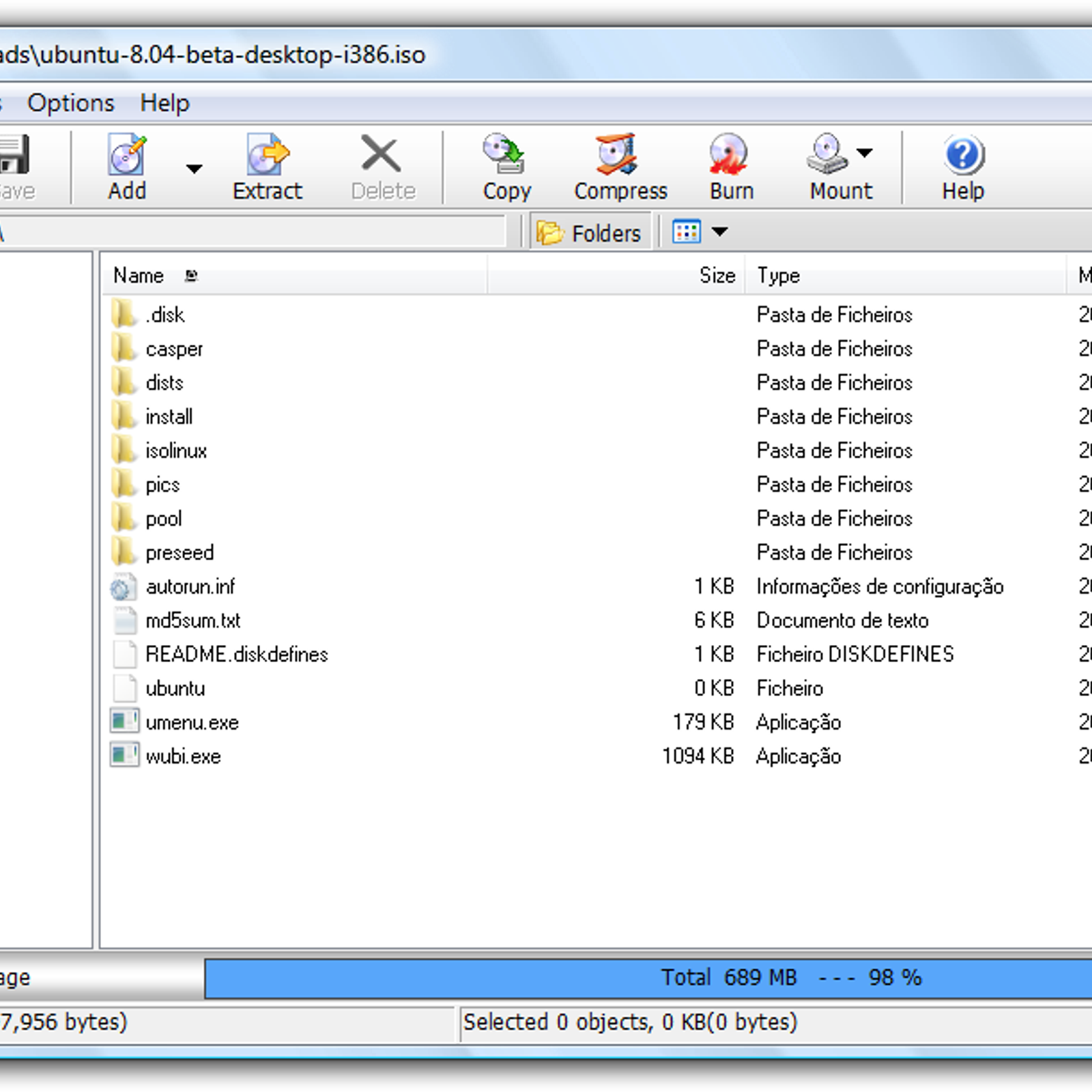Click the Copy disc icon
This screenshot has width=1092, height=1092.
(504, 154)
